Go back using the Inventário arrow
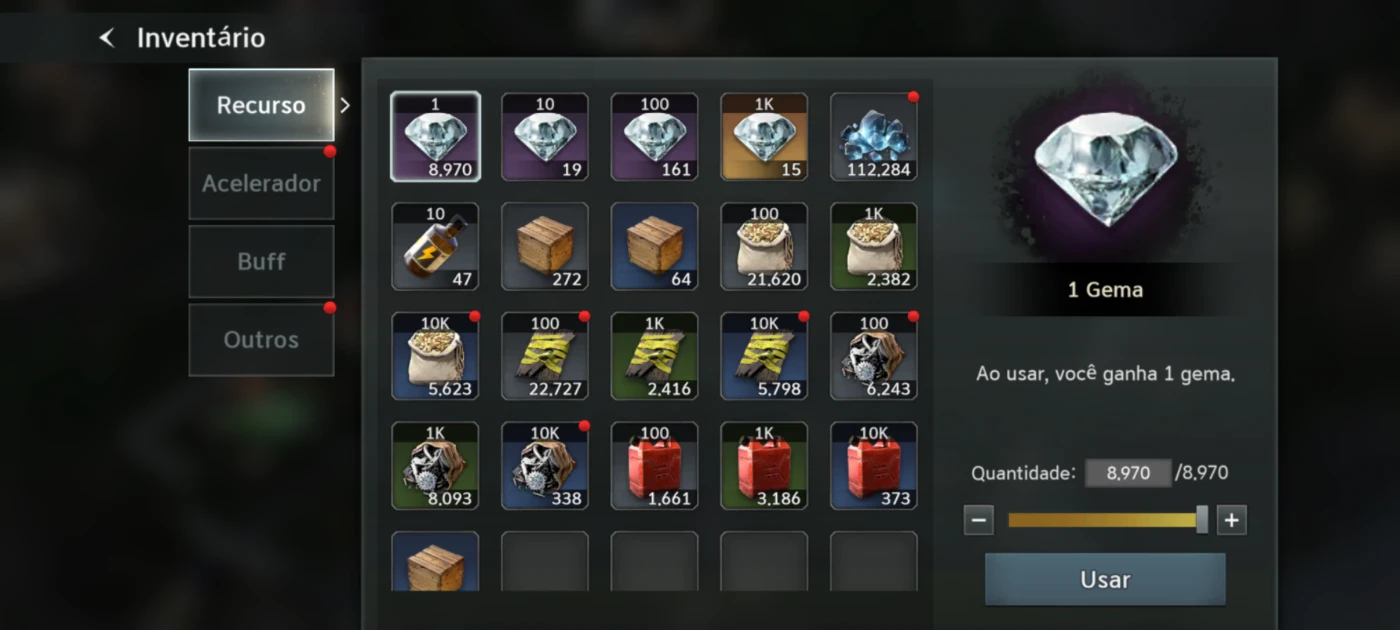Viewport: 1400px width, 630px height. pyautogui.click(x=107, y=38)
